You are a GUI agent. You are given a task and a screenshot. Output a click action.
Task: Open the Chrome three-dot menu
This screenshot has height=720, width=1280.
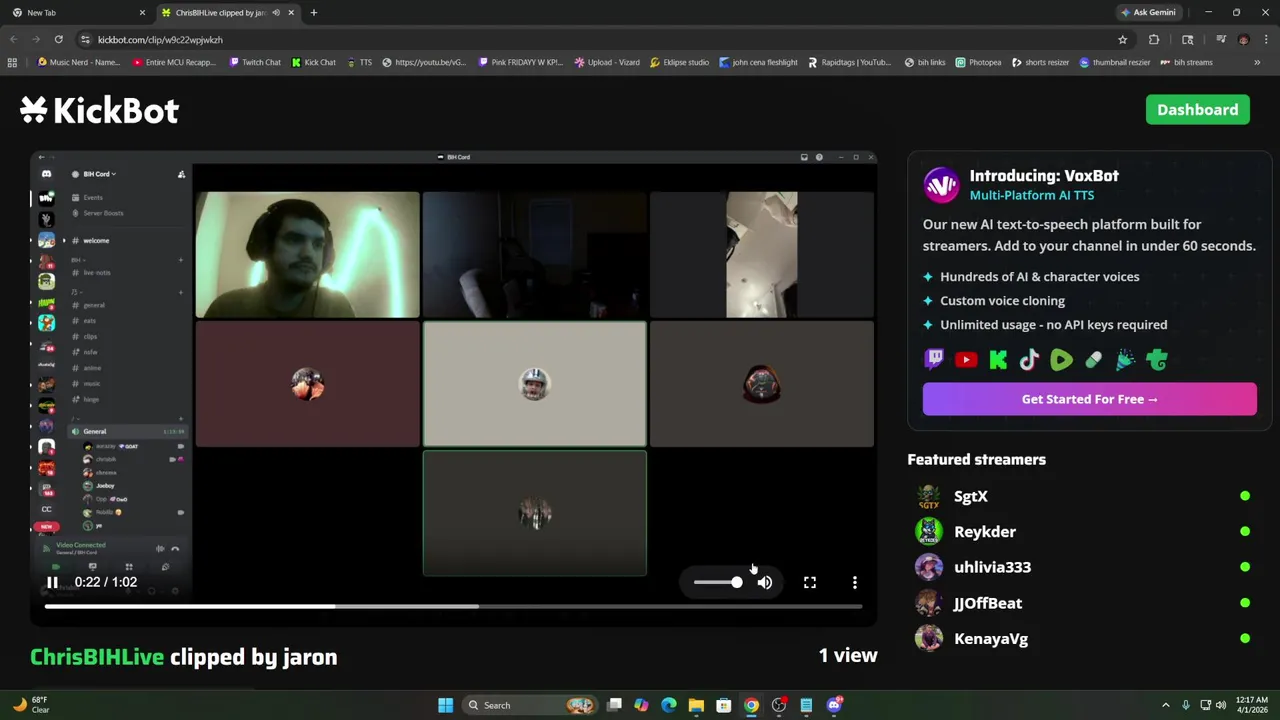(x=1266, y=39)
